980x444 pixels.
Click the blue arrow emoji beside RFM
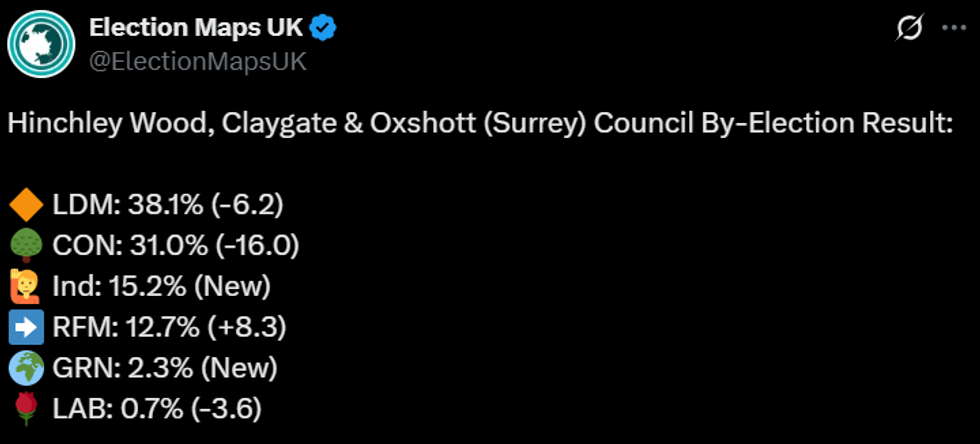tap(23, 327)
